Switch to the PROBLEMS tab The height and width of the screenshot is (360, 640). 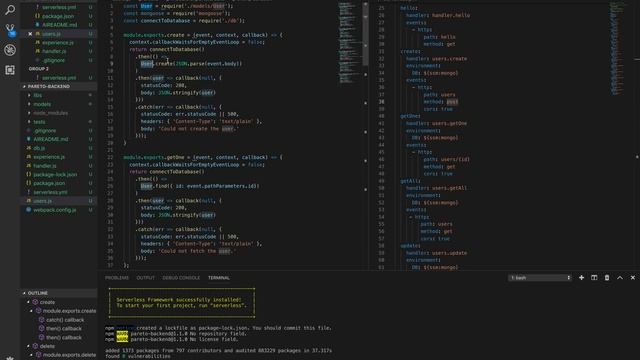117,278
